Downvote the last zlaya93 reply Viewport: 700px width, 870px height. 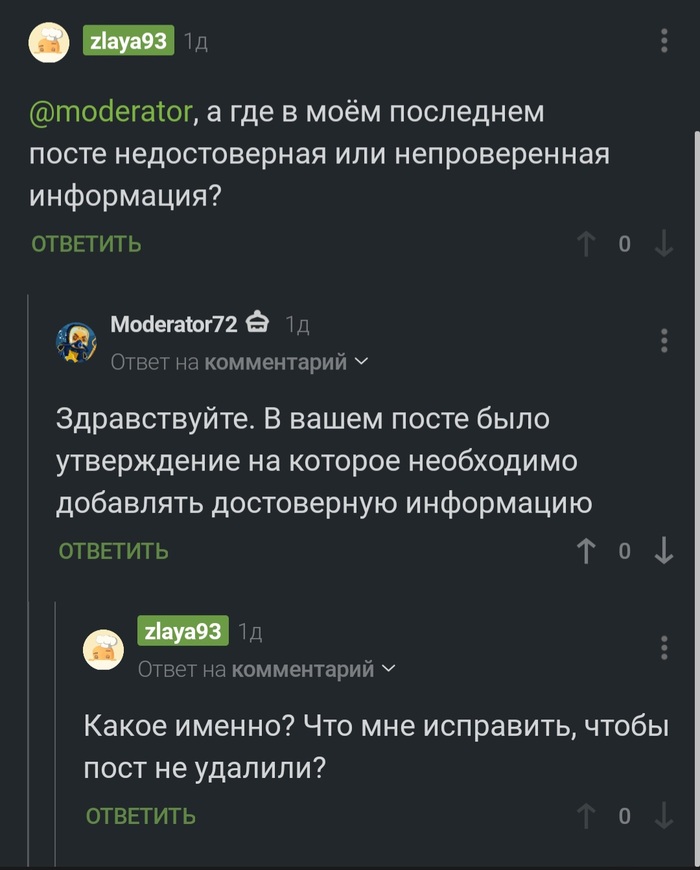tap(663, 816)
